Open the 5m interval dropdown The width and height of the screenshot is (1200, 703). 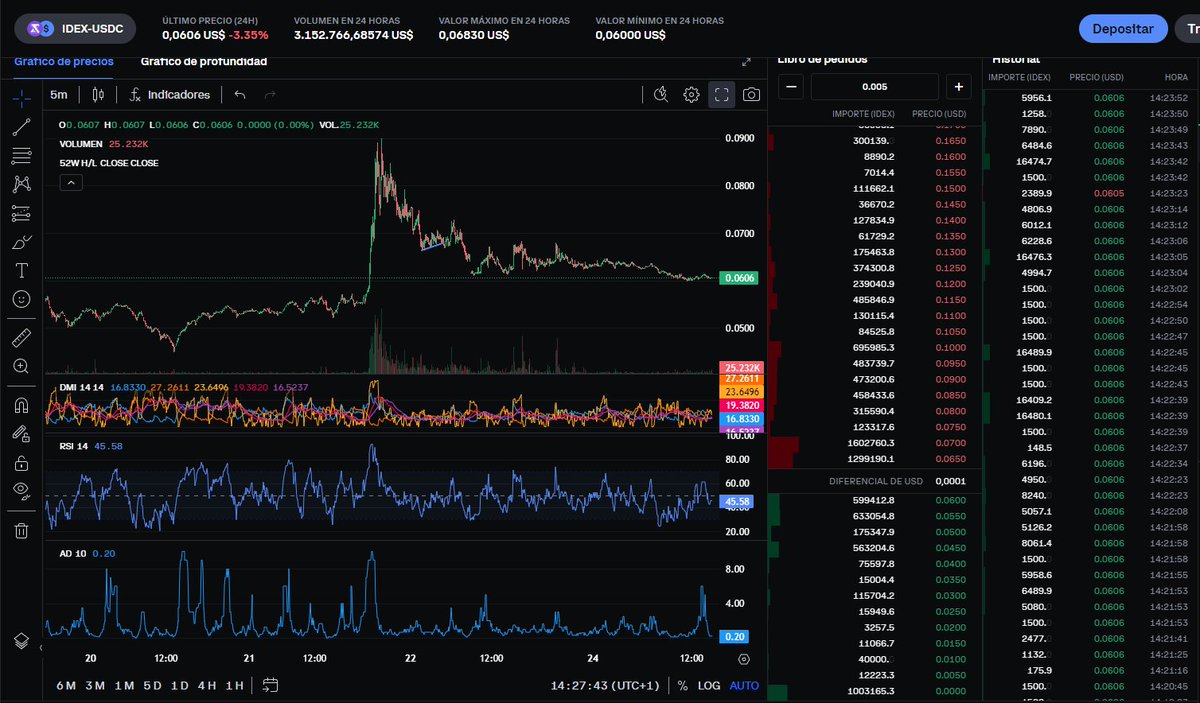click(59, 94)
